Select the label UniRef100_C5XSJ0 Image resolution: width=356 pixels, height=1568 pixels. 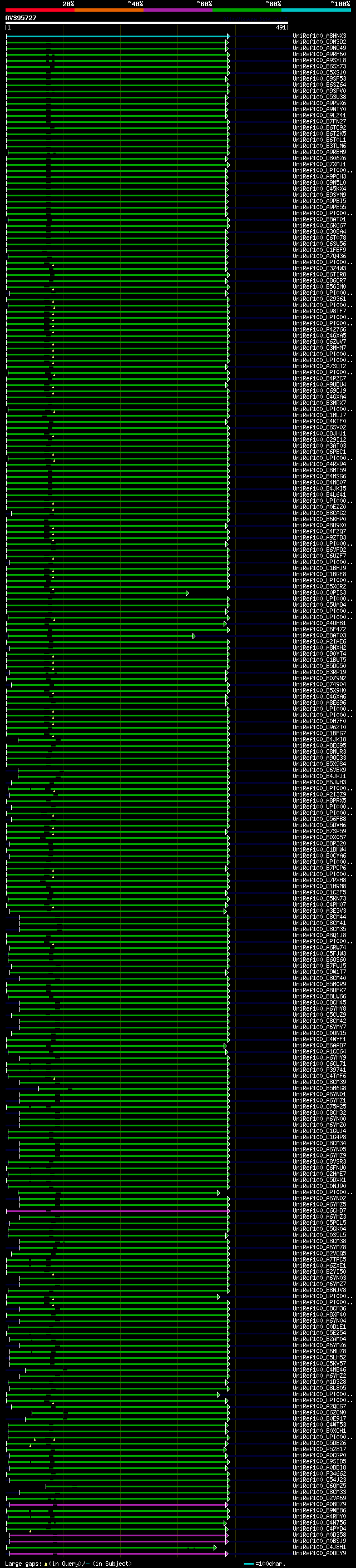pyautogui.click(x=319, y=72)
